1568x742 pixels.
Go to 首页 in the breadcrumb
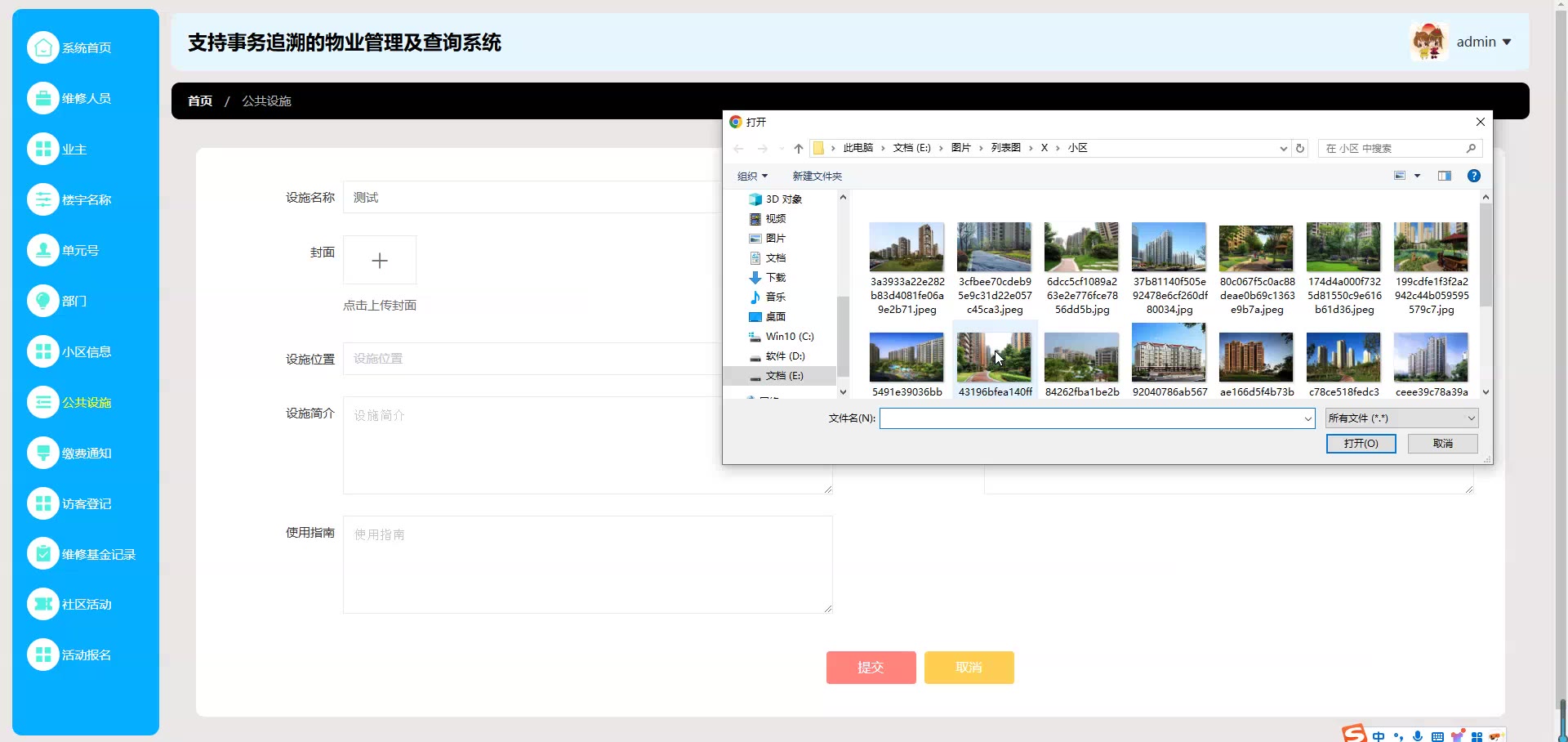pos(200,101)
